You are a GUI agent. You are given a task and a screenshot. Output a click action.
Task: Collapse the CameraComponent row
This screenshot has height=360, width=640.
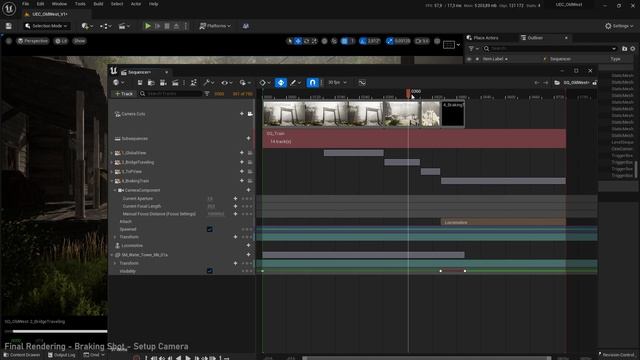click(116, 190)
